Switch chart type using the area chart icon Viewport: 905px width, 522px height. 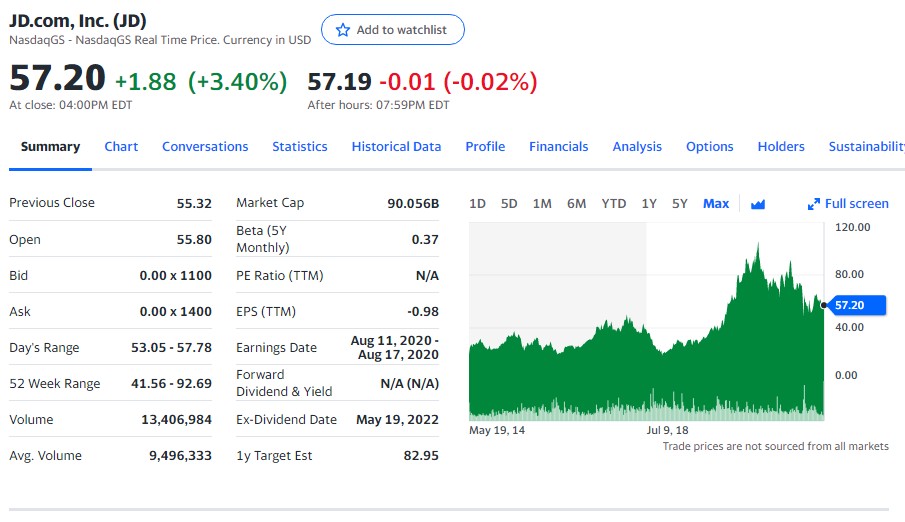click(758, 204)
